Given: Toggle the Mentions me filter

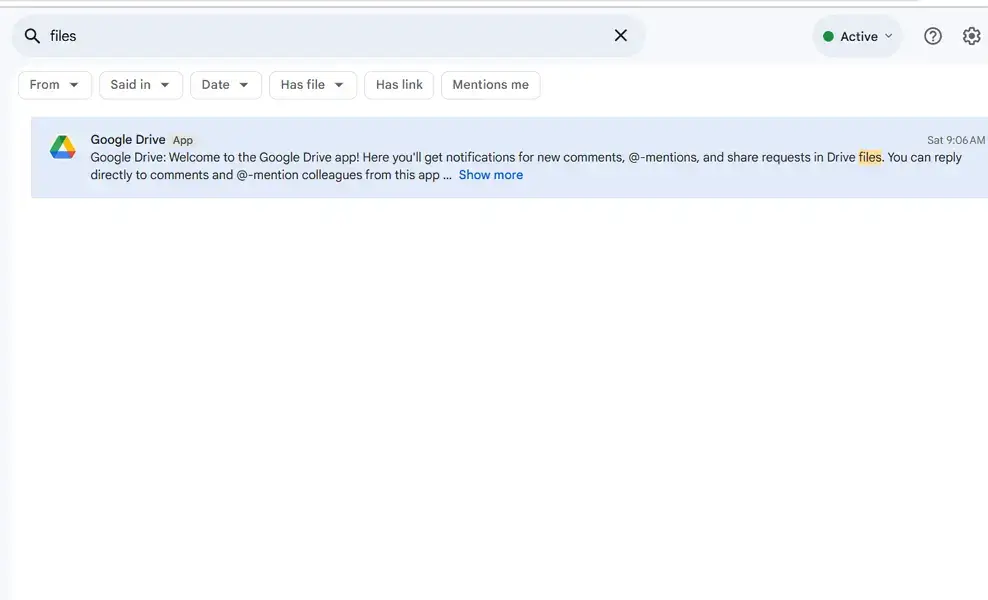Looking at the screenshot, I should (x=490, y=85).
